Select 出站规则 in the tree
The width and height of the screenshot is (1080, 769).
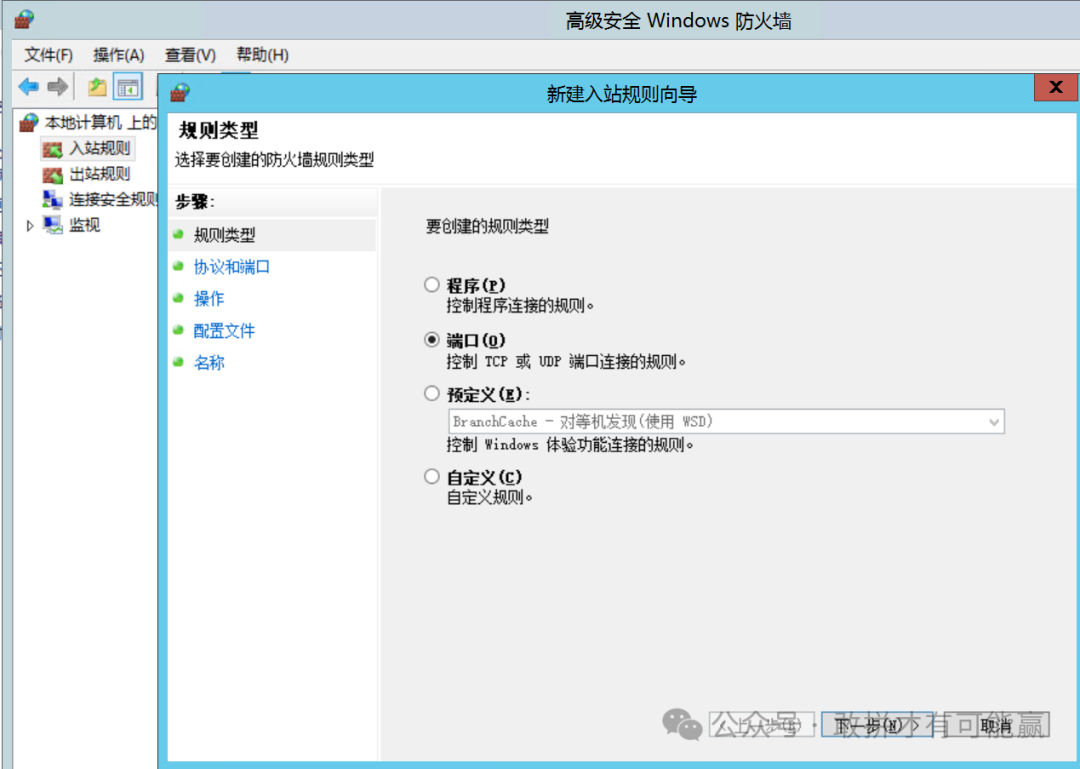click(x=100, y=174)
